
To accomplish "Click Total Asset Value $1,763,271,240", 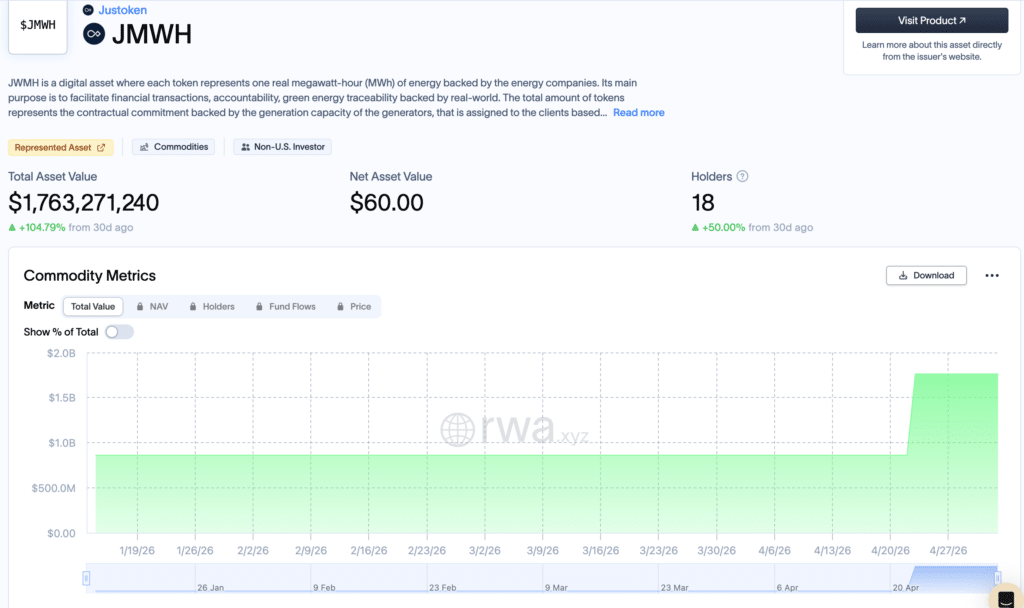I will (x=84, y=202).
